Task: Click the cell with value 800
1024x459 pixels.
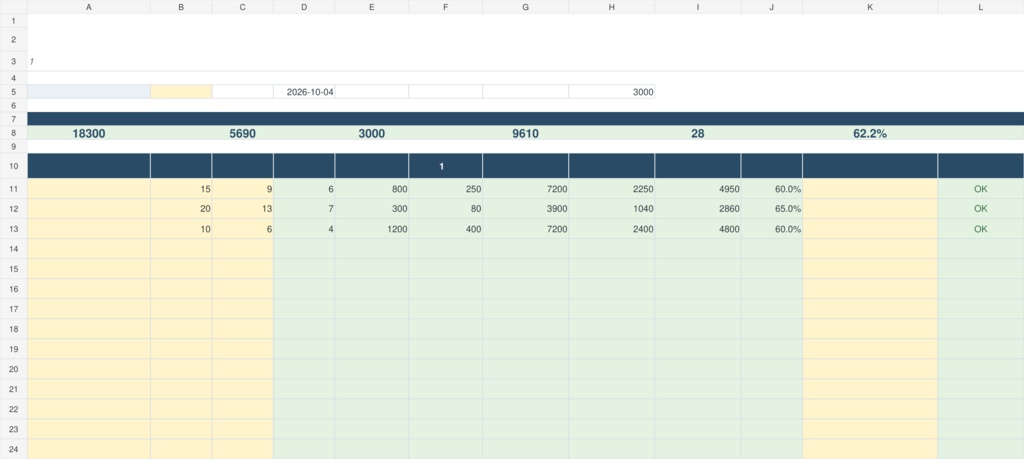Action: click(372, 189)
